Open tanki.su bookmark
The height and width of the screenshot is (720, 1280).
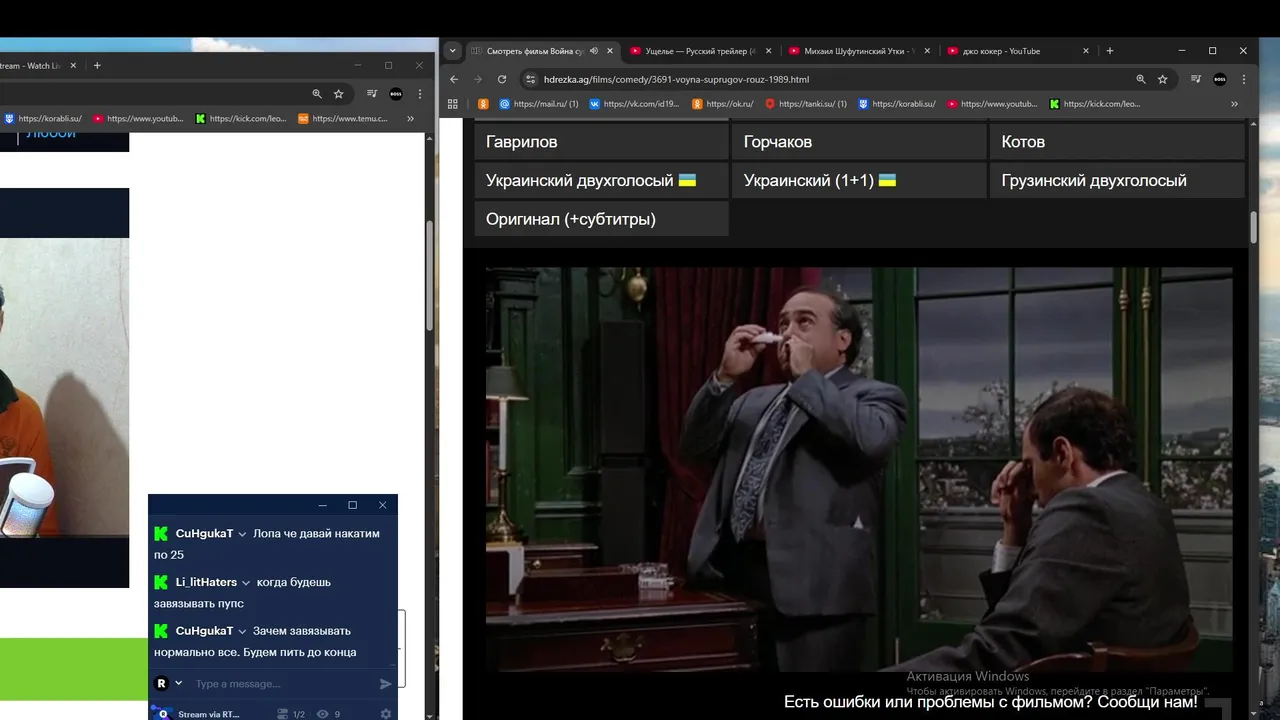[x=807, y=103]
